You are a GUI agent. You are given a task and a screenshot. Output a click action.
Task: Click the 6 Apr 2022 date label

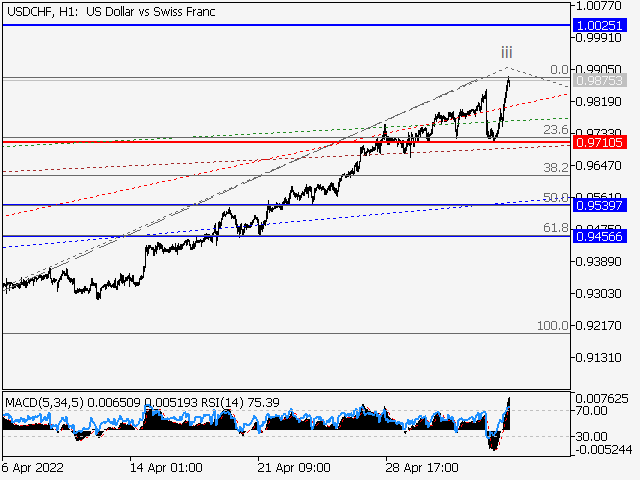[x=33, y=467]
